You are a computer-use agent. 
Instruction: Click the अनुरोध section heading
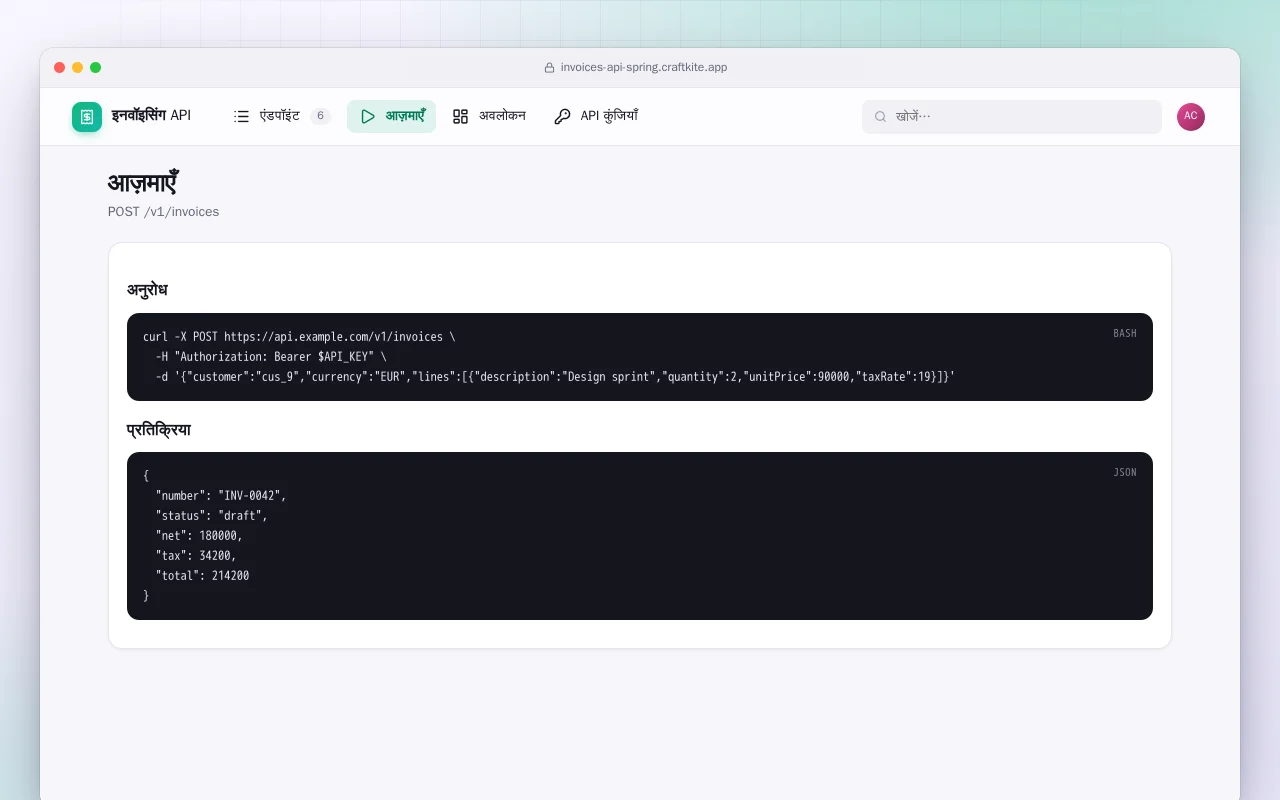147,290
